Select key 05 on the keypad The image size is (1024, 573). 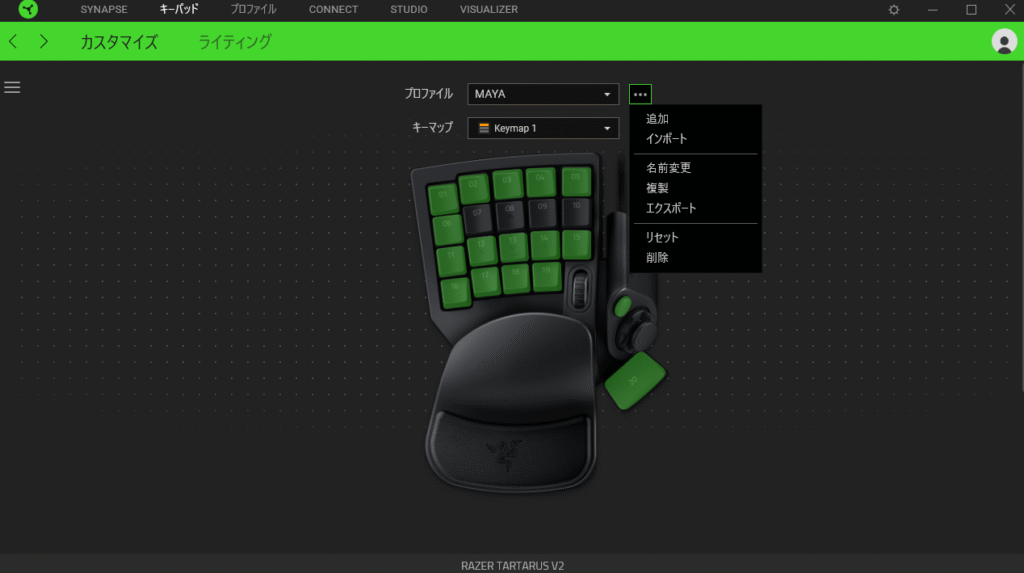pos(576,180)
